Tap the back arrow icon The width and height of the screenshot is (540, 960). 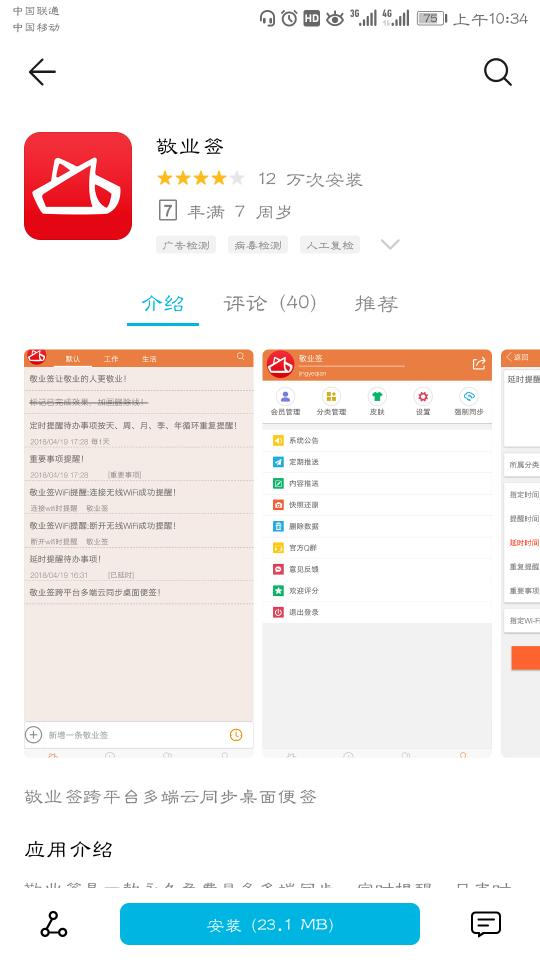coord(42,72)
